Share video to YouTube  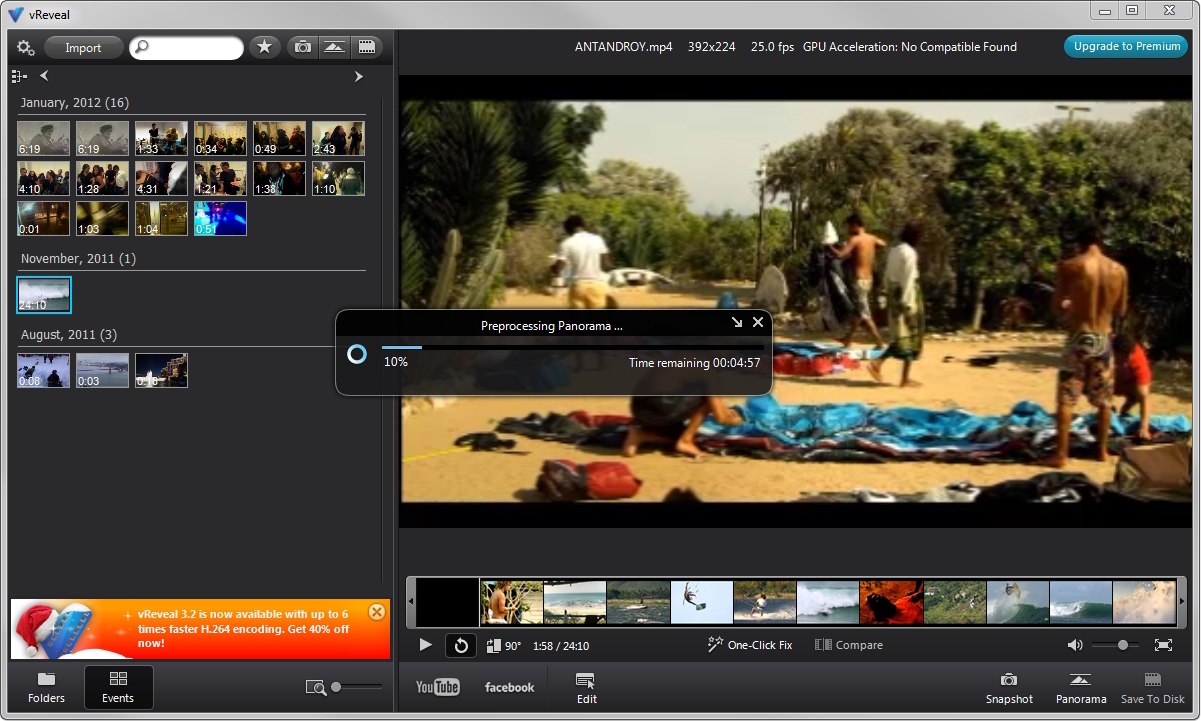[438, 687]
